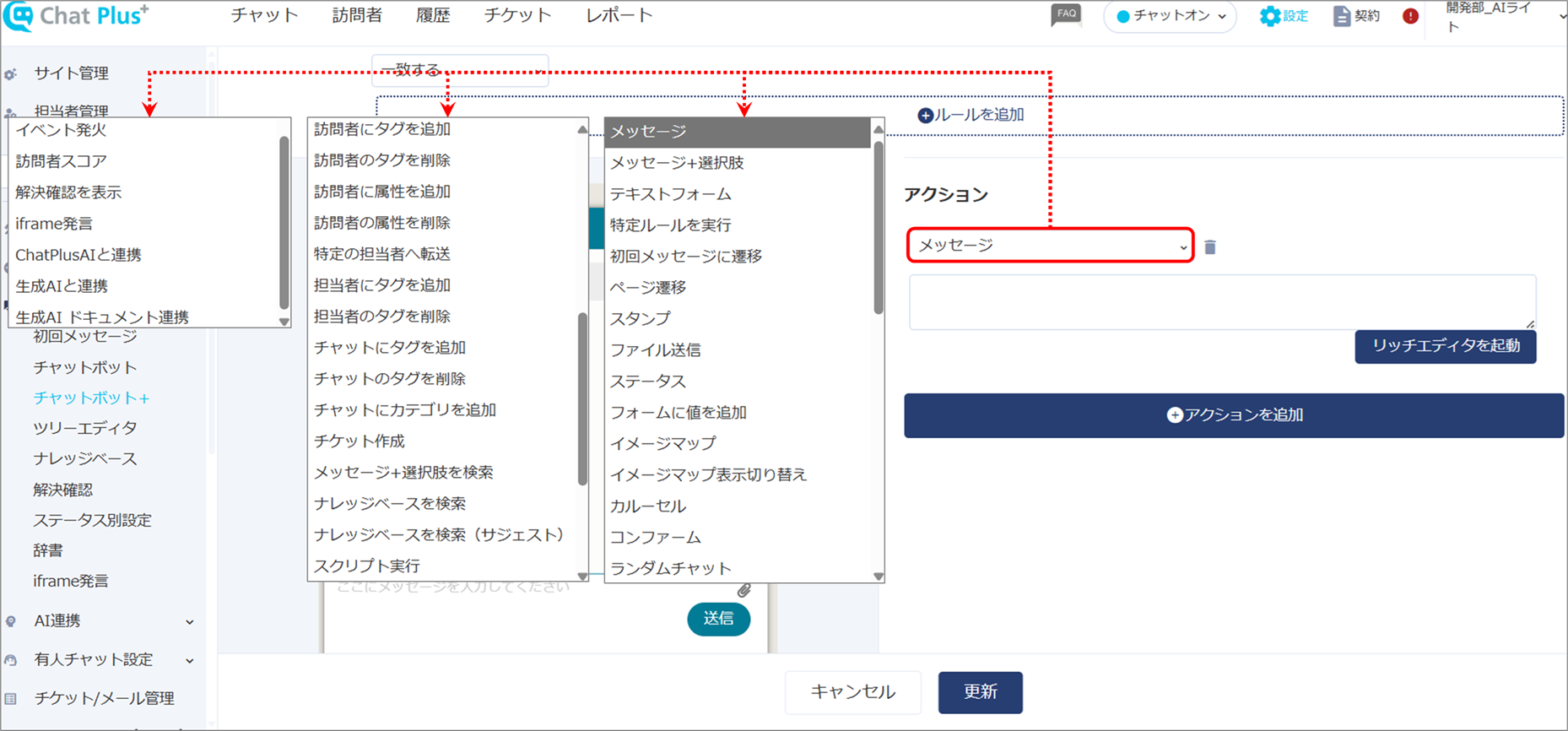
Task: Open ステータス別設定 in the sidebar
Action: 92,520
